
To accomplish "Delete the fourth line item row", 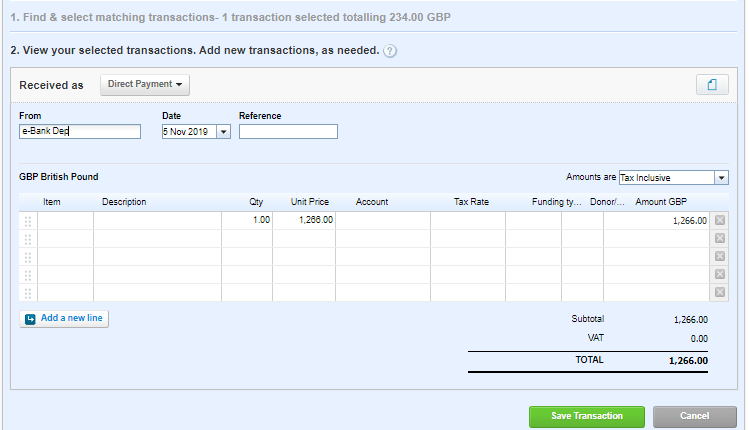I will (x=719, y=275).
